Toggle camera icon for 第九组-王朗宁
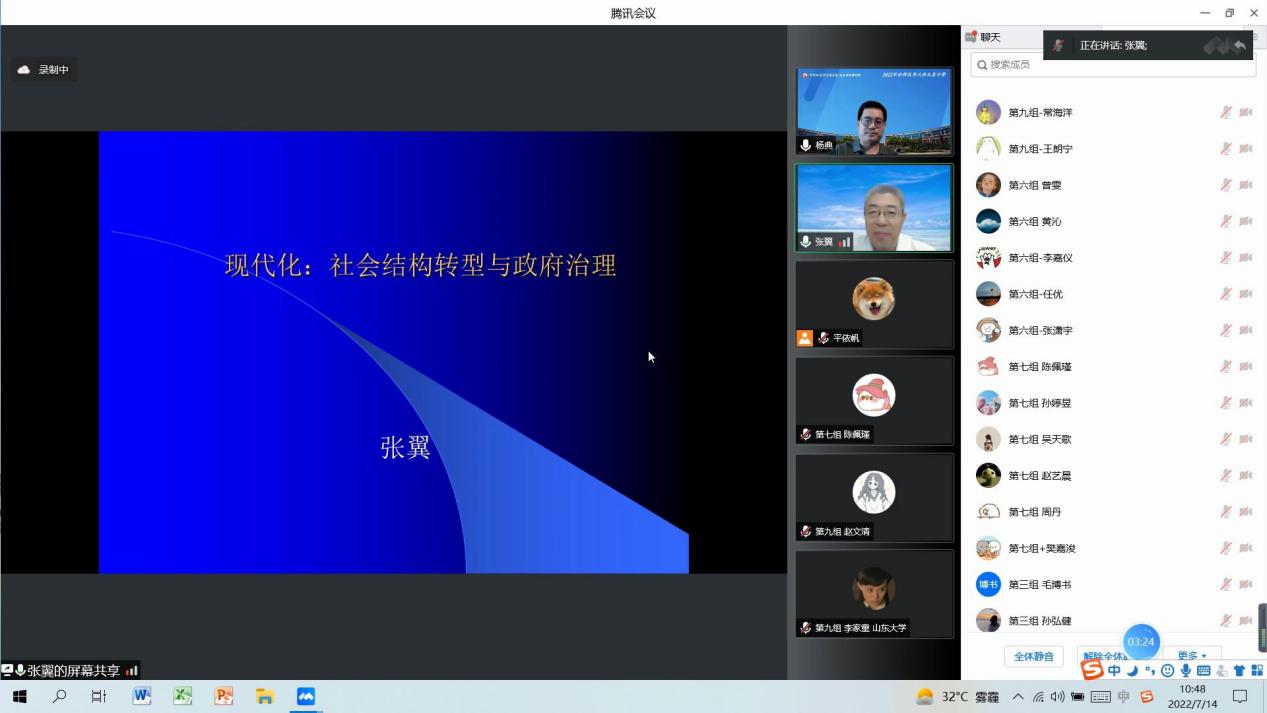Image resolution: width=1267 pixels, height=713 pixels. click(x=1246, y=149)
